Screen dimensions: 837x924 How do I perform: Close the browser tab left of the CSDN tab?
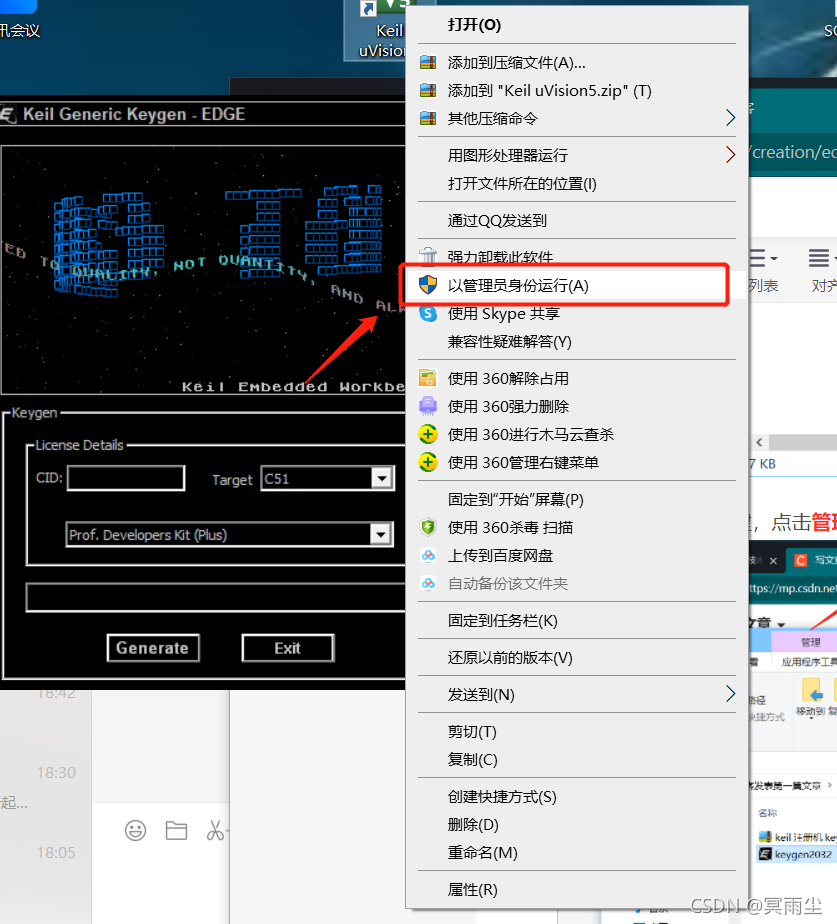click(x=773, y=560)
